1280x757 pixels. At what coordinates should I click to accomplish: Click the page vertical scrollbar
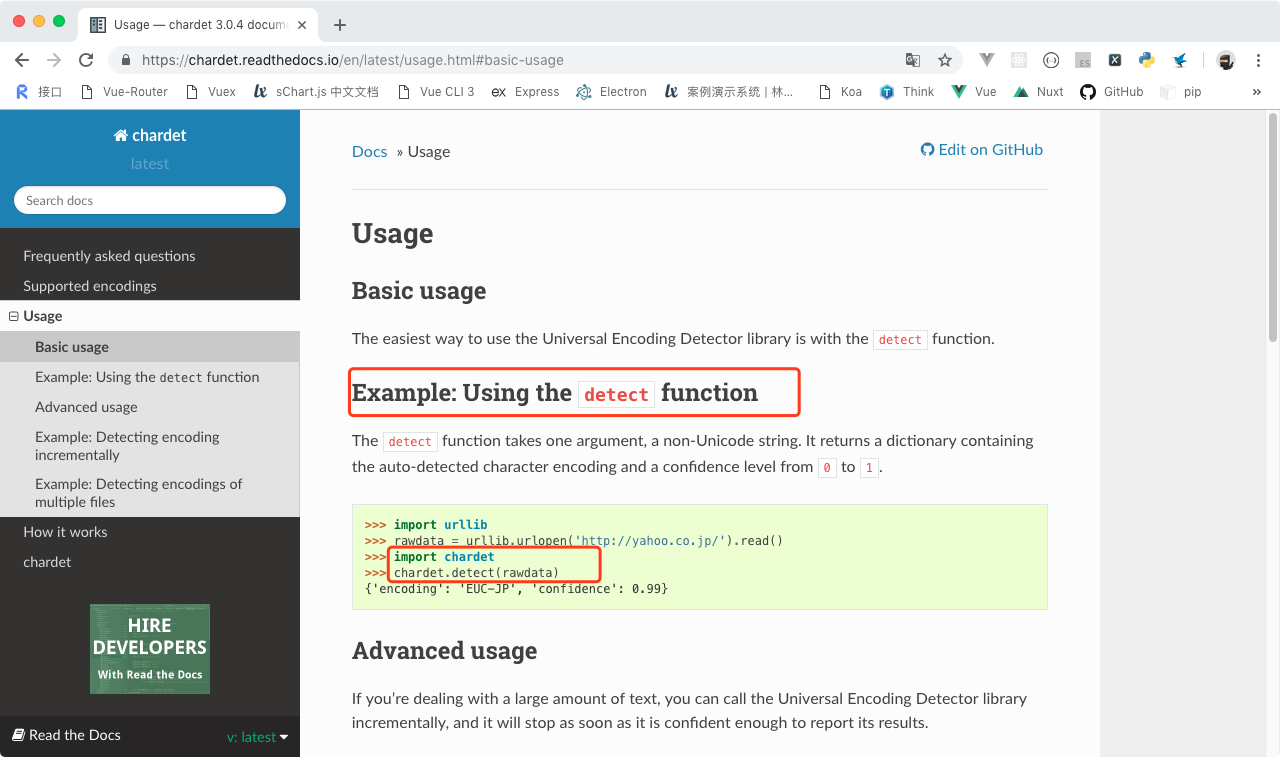pos(1272,226)
